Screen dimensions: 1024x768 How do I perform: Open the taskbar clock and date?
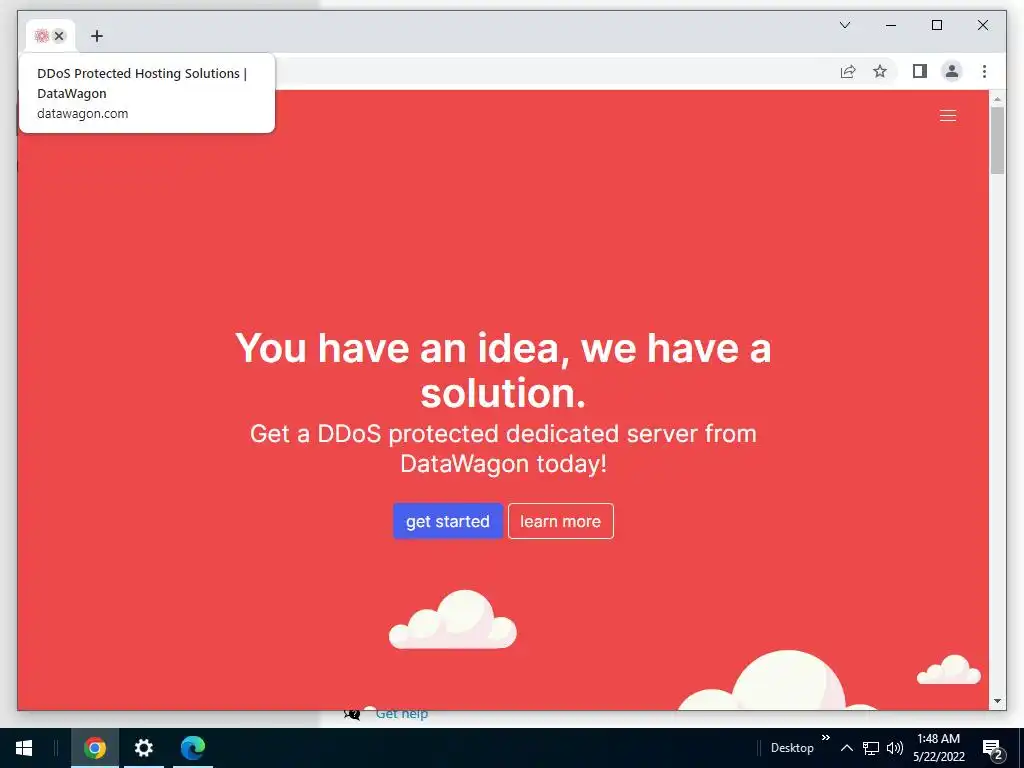(938, 748)
